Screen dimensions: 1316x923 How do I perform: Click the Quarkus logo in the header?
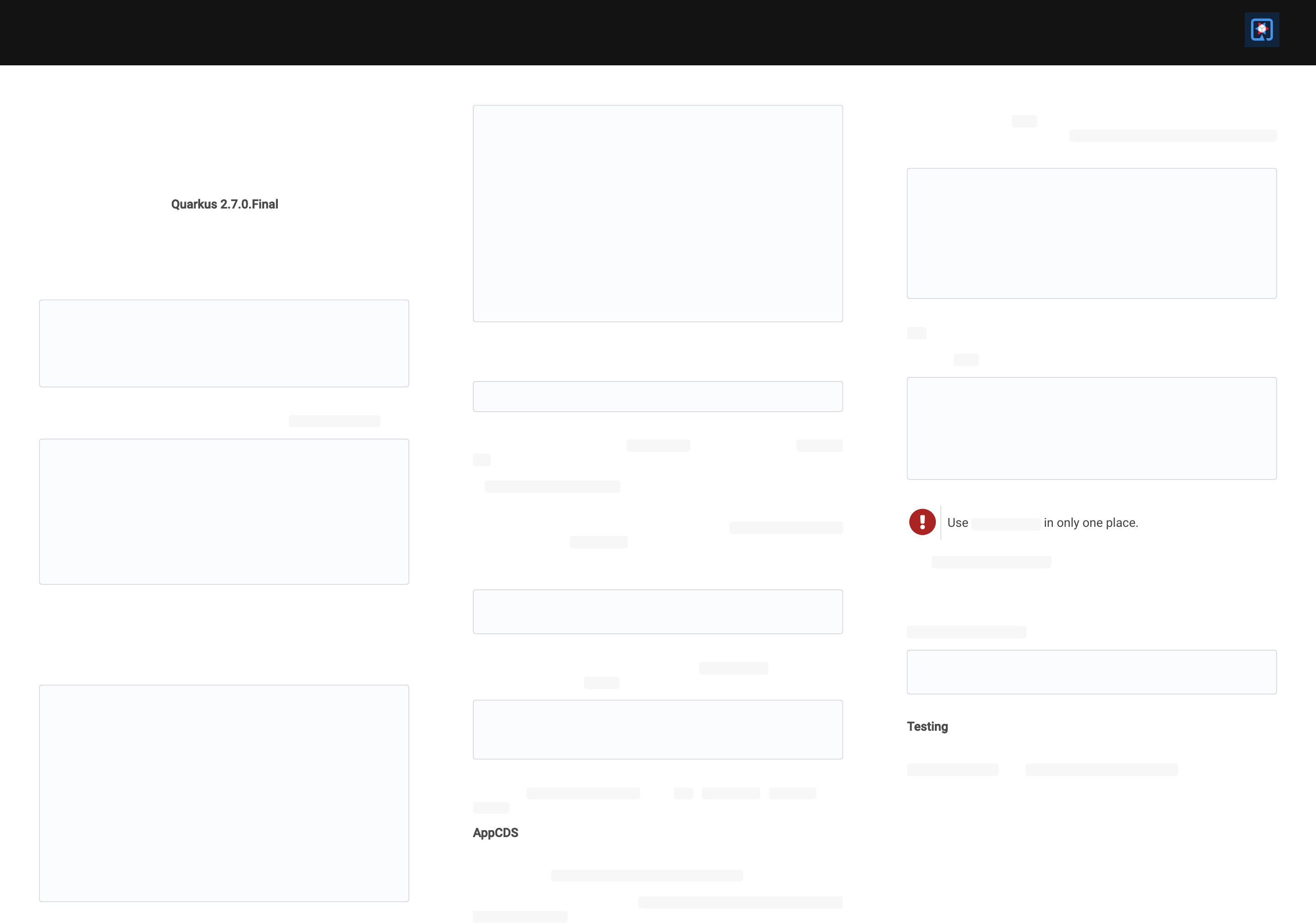click(x=1261, y=30)
